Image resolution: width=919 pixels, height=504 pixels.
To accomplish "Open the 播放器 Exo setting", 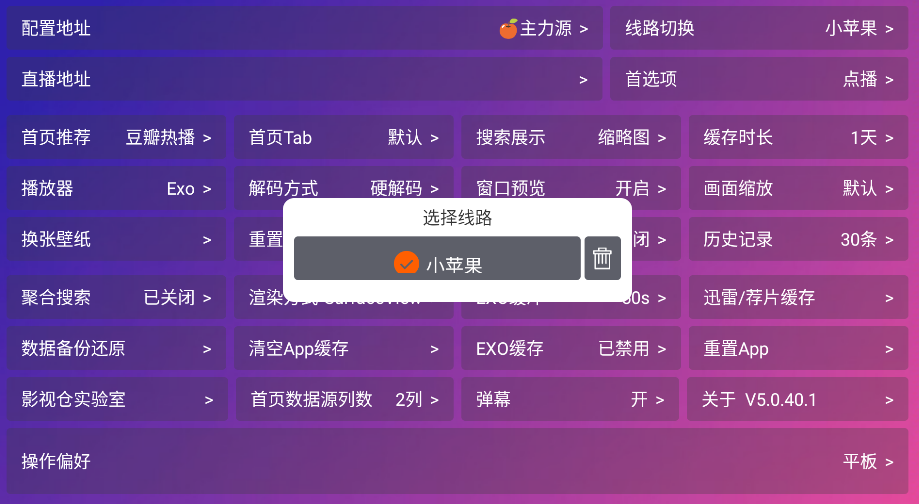I will 116,188.
